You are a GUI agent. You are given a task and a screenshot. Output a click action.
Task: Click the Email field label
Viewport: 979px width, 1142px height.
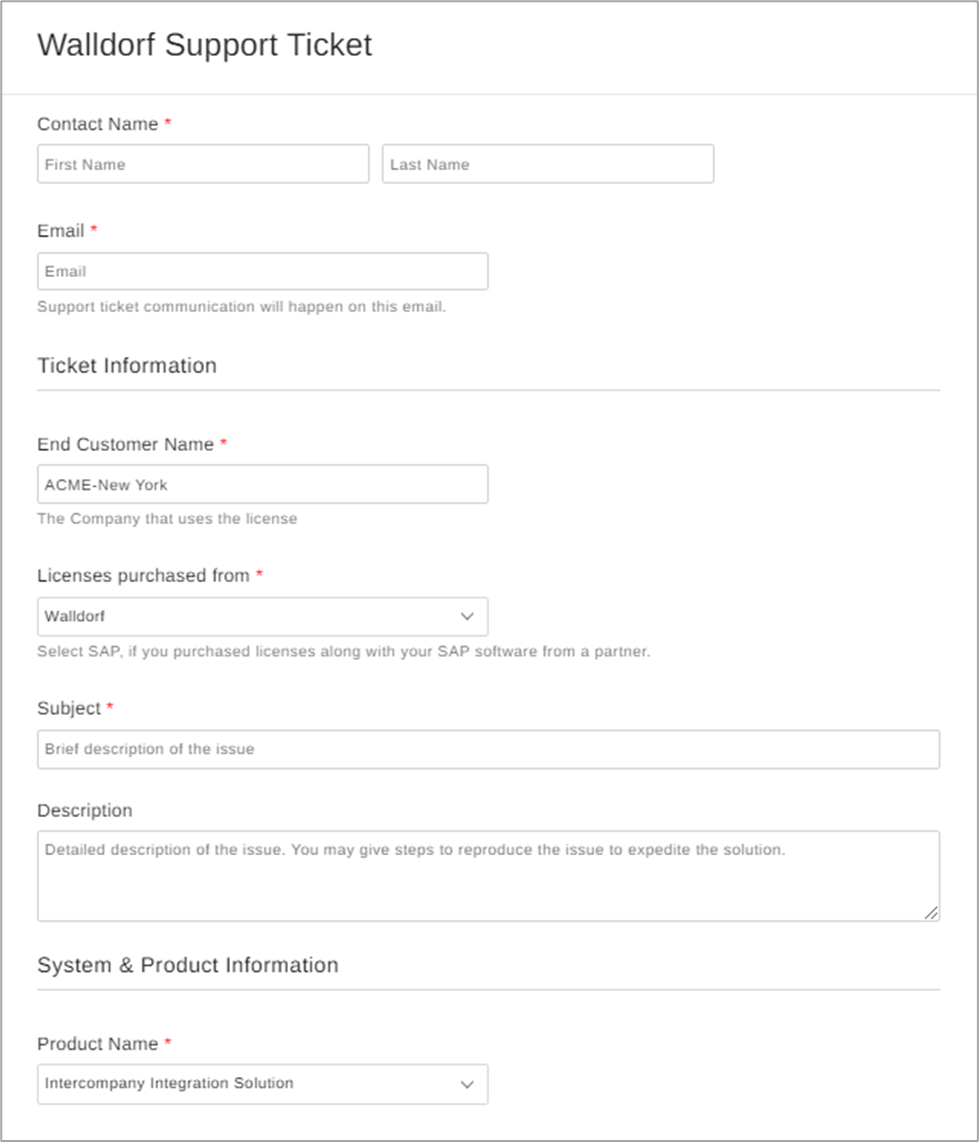tap(61, 231)
